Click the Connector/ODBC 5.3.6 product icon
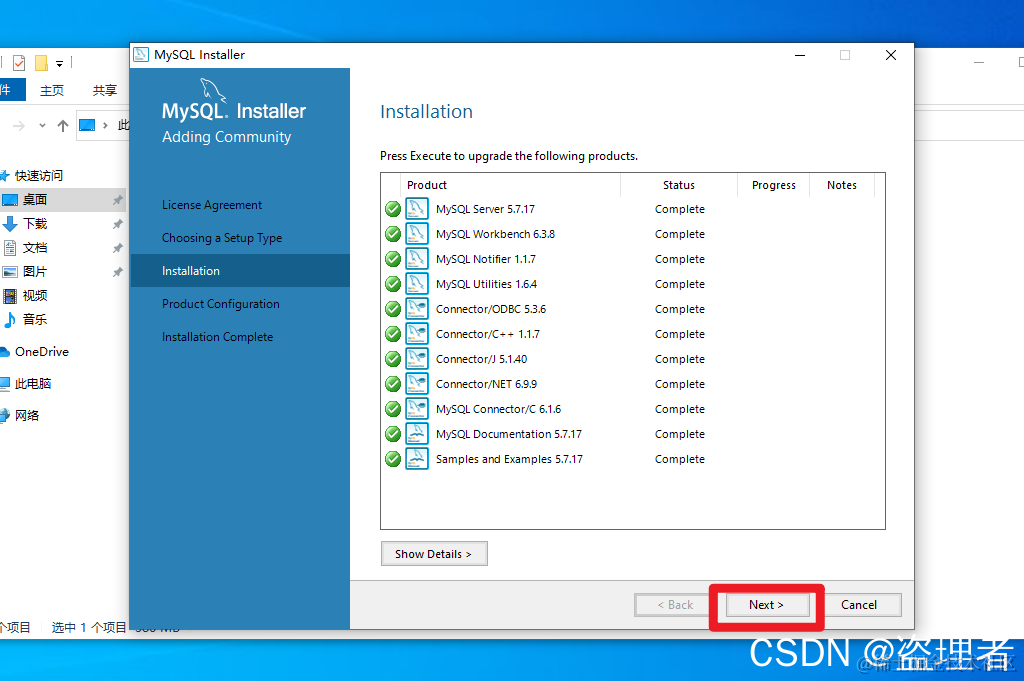The image size is (1024, 681). click(417, 309)
